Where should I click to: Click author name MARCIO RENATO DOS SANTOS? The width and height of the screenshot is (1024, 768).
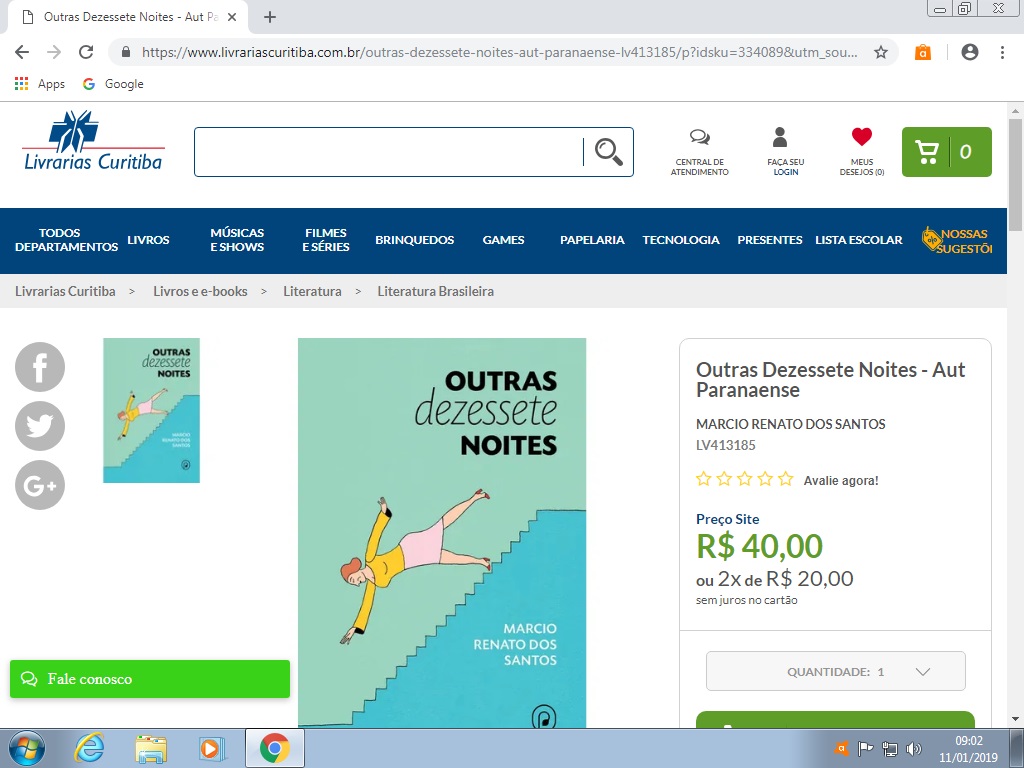(790, 424)
